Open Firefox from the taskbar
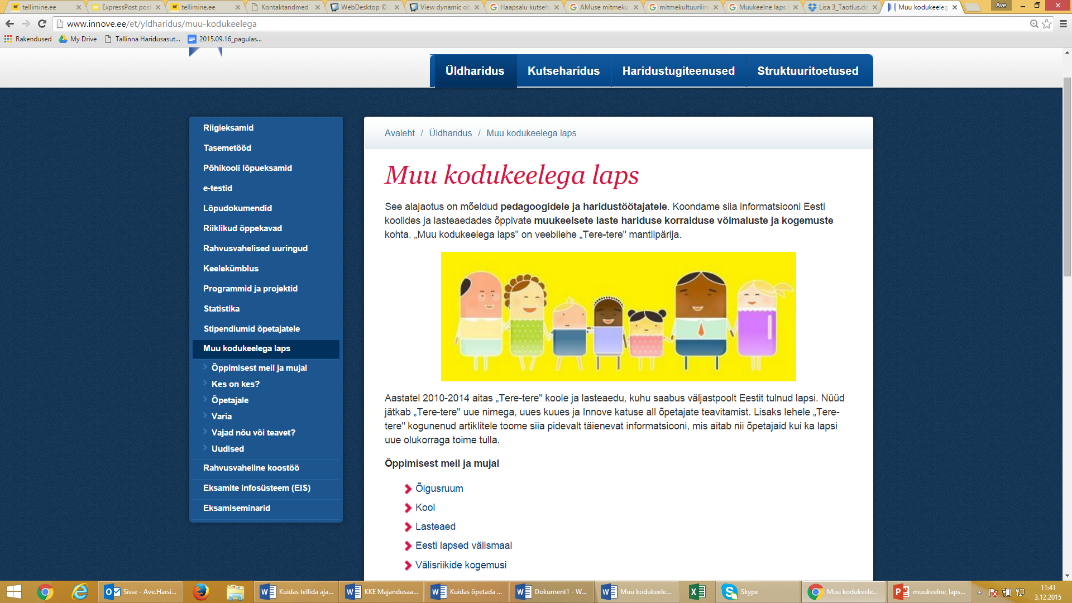Screen dimensions: 1072x603 [201, 592]
